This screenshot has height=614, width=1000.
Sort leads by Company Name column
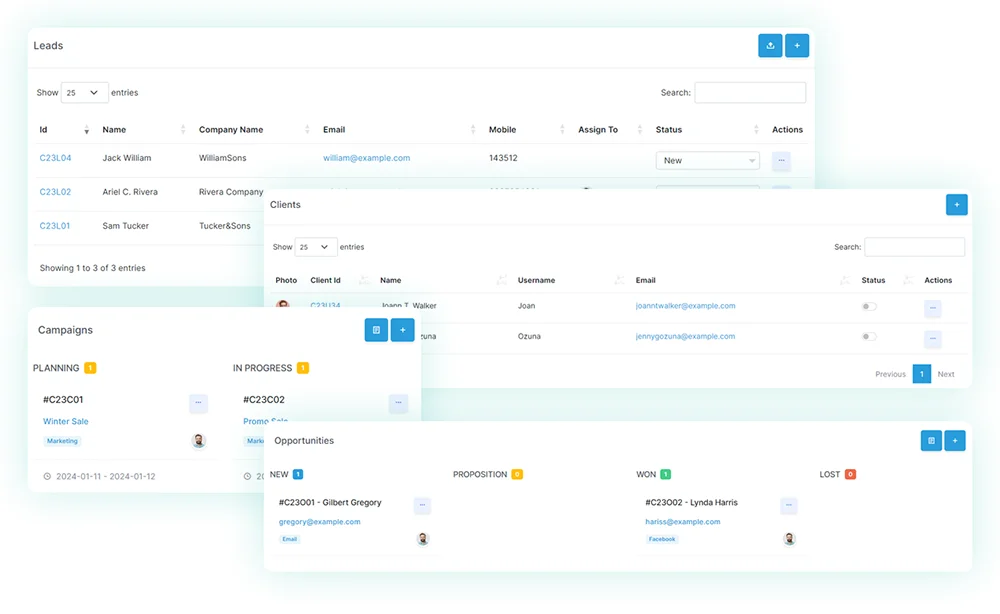click(x=231, y=130)
